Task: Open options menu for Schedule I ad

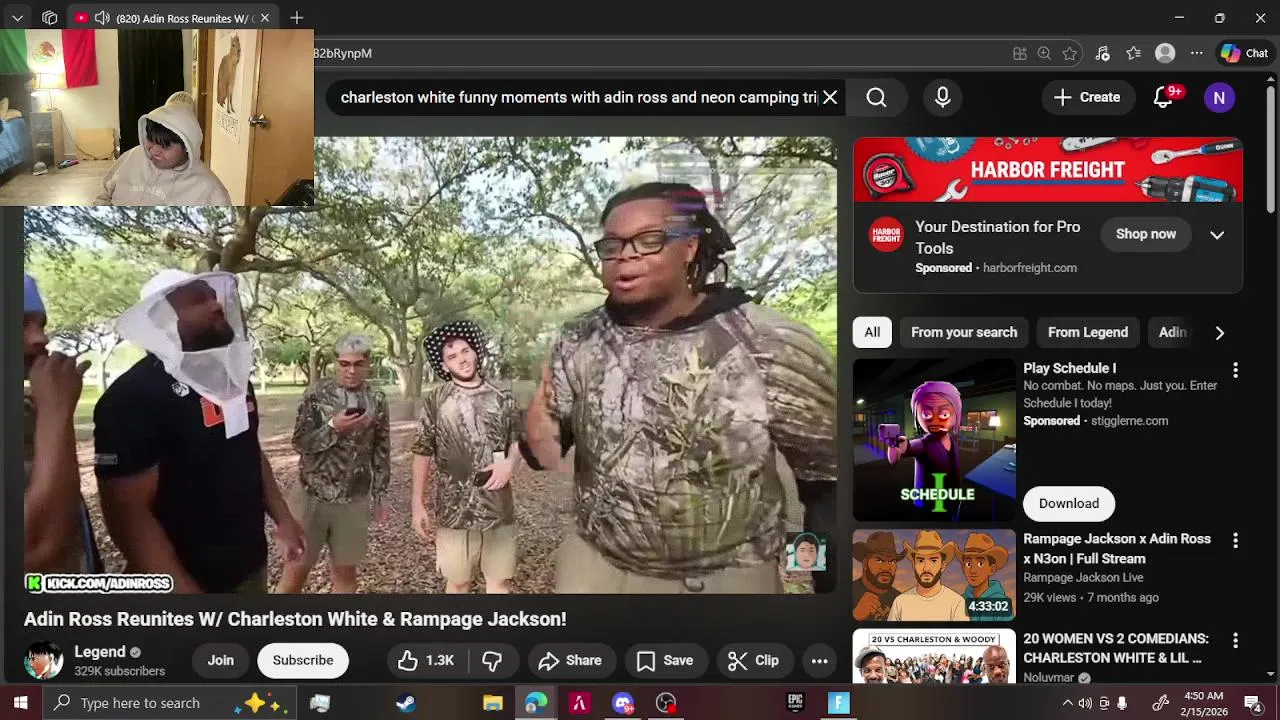Action: (1235, 370)
